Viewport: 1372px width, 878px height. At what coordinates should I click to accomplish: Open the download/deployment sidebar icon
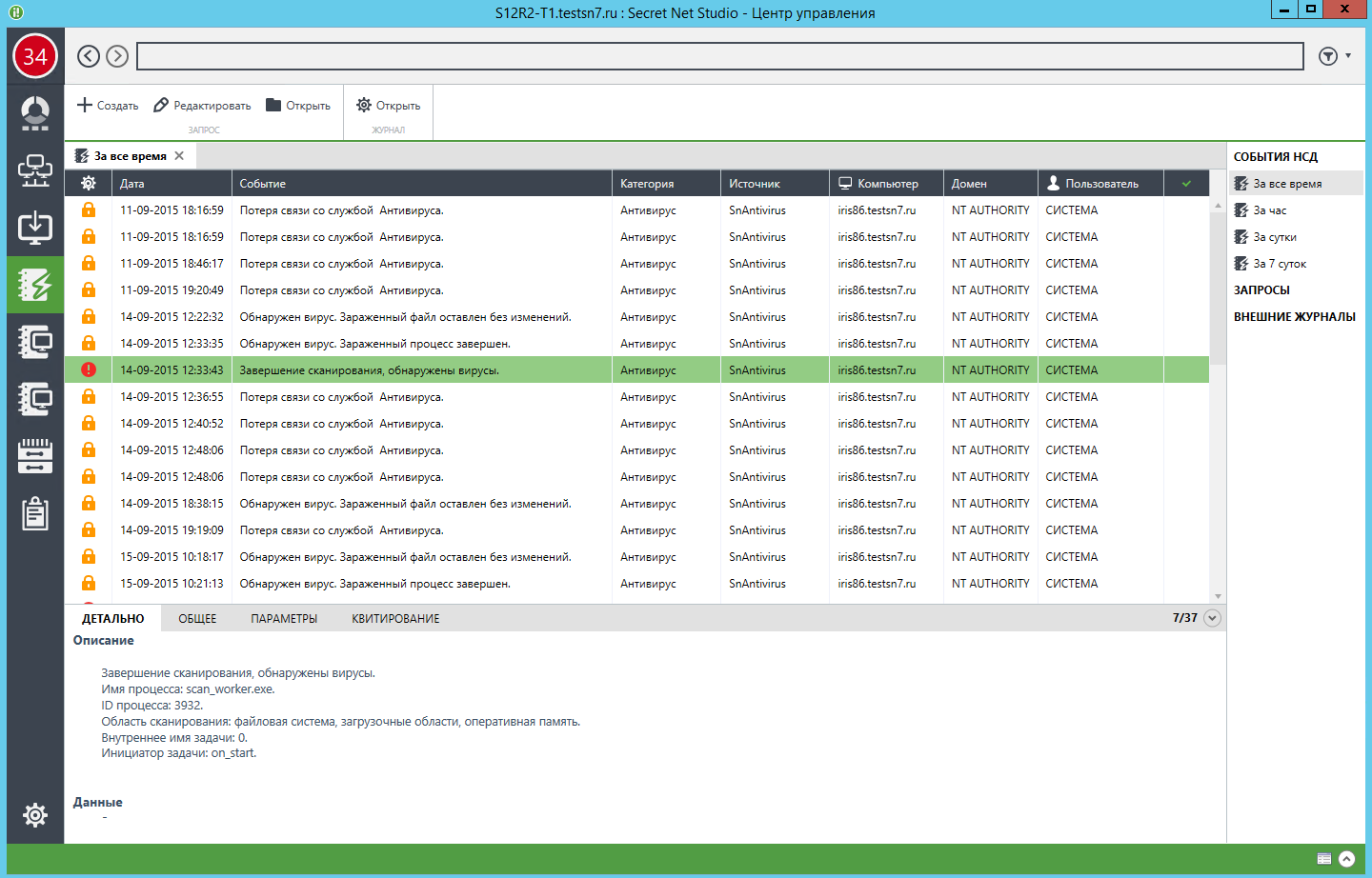click(35, 228)
